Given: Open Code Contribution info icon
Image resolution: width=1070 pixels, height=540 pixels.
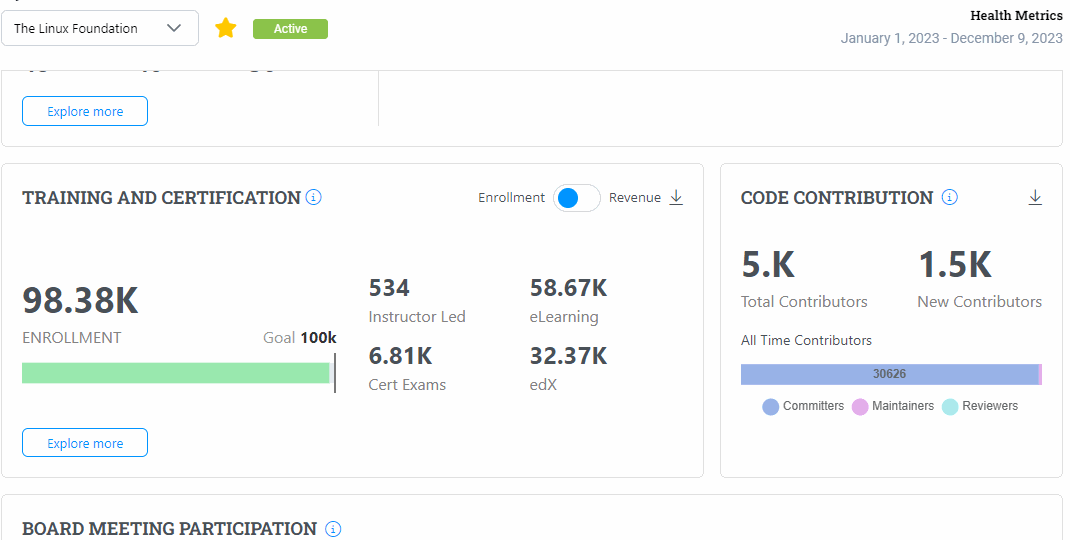Looking at the screenshot, I should point(949,198).
